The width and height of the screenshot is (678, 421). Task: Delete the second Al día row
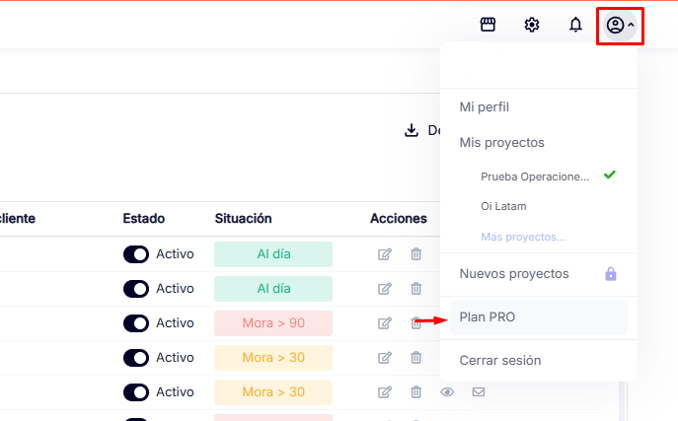(x=416, y=288)
